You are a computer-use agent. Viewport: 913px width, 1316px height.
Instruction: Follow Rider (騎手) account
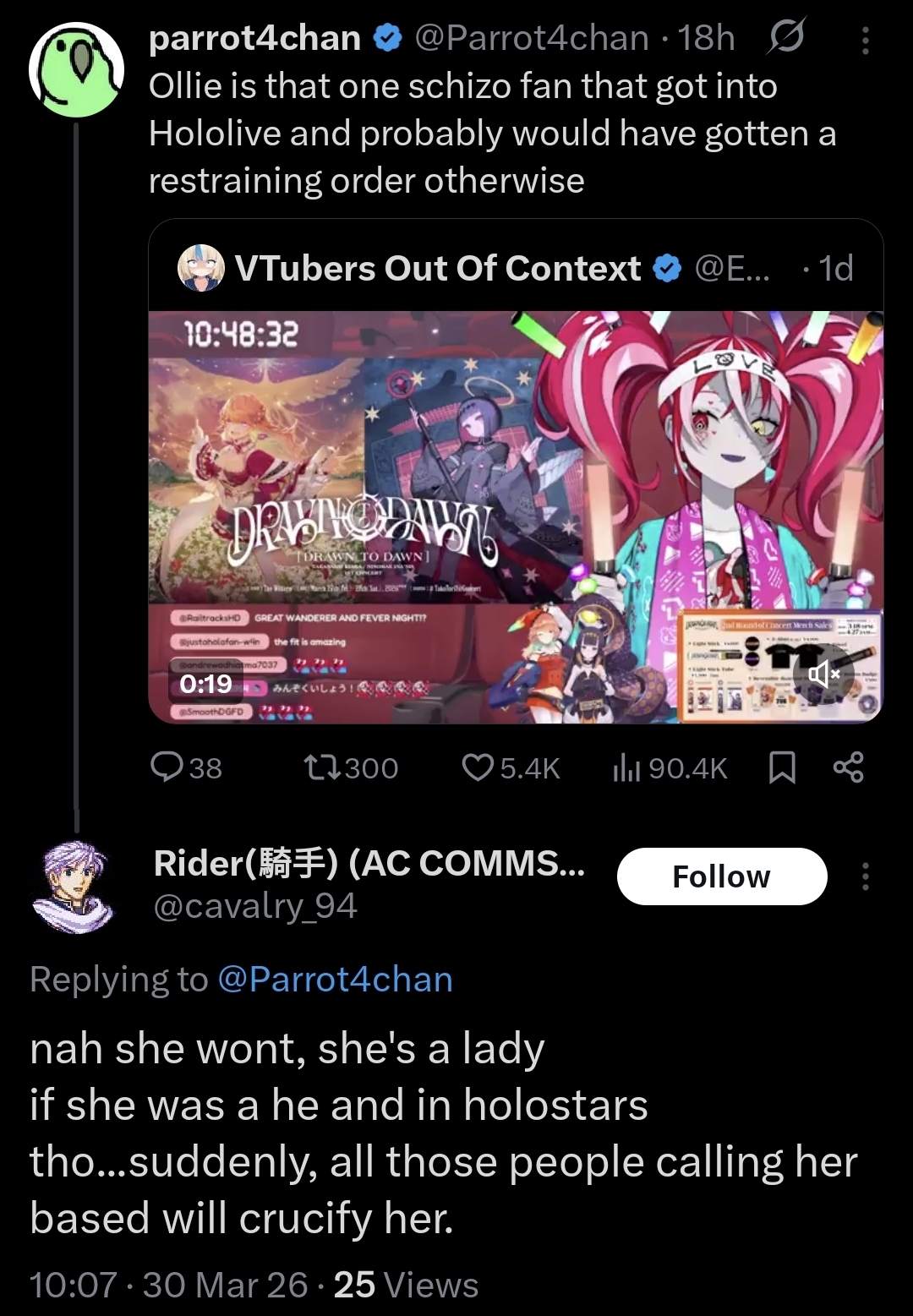tap(722, 876)
